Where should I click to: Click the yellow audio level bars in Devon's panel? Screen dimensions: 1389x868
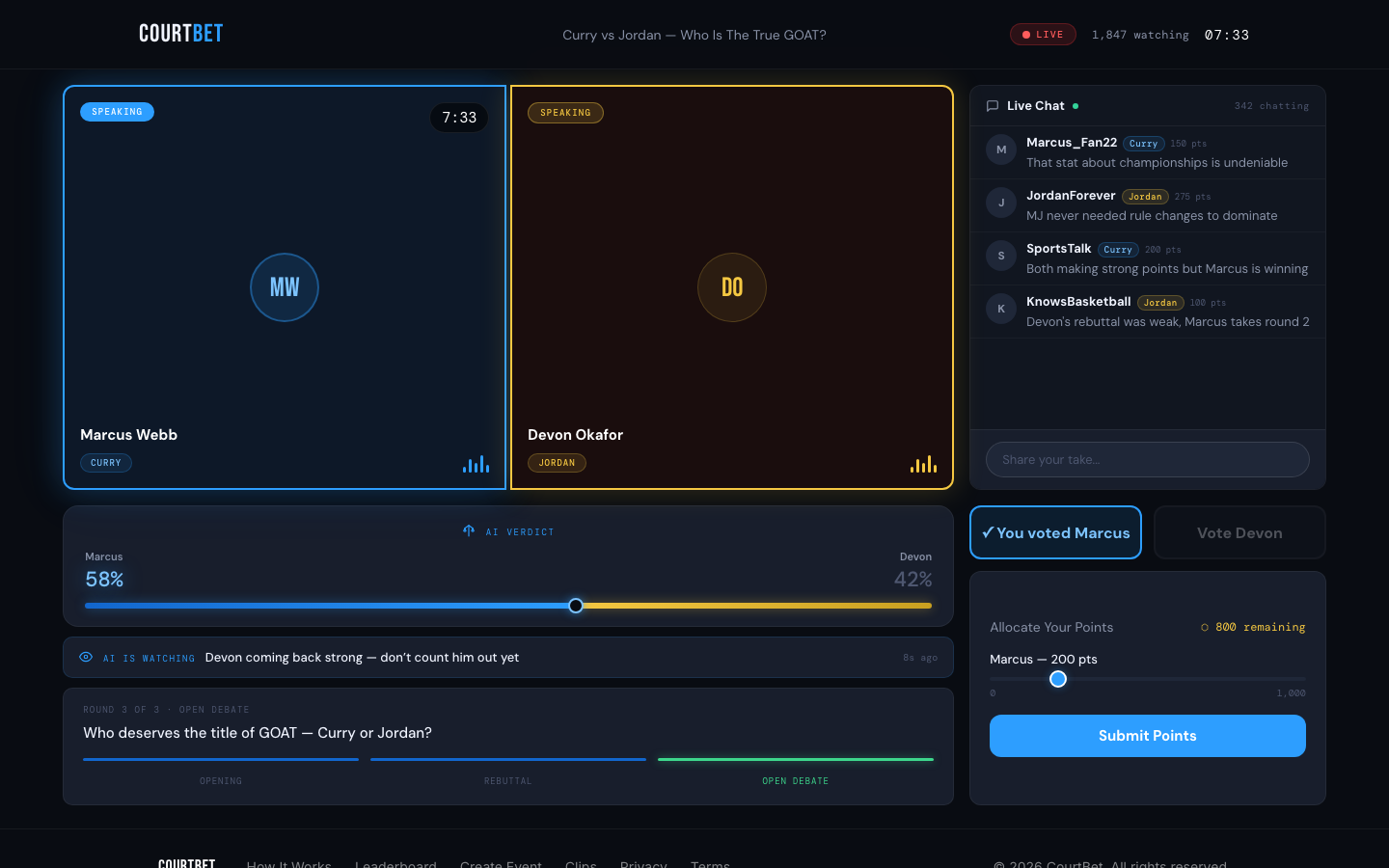click(924, 464)
